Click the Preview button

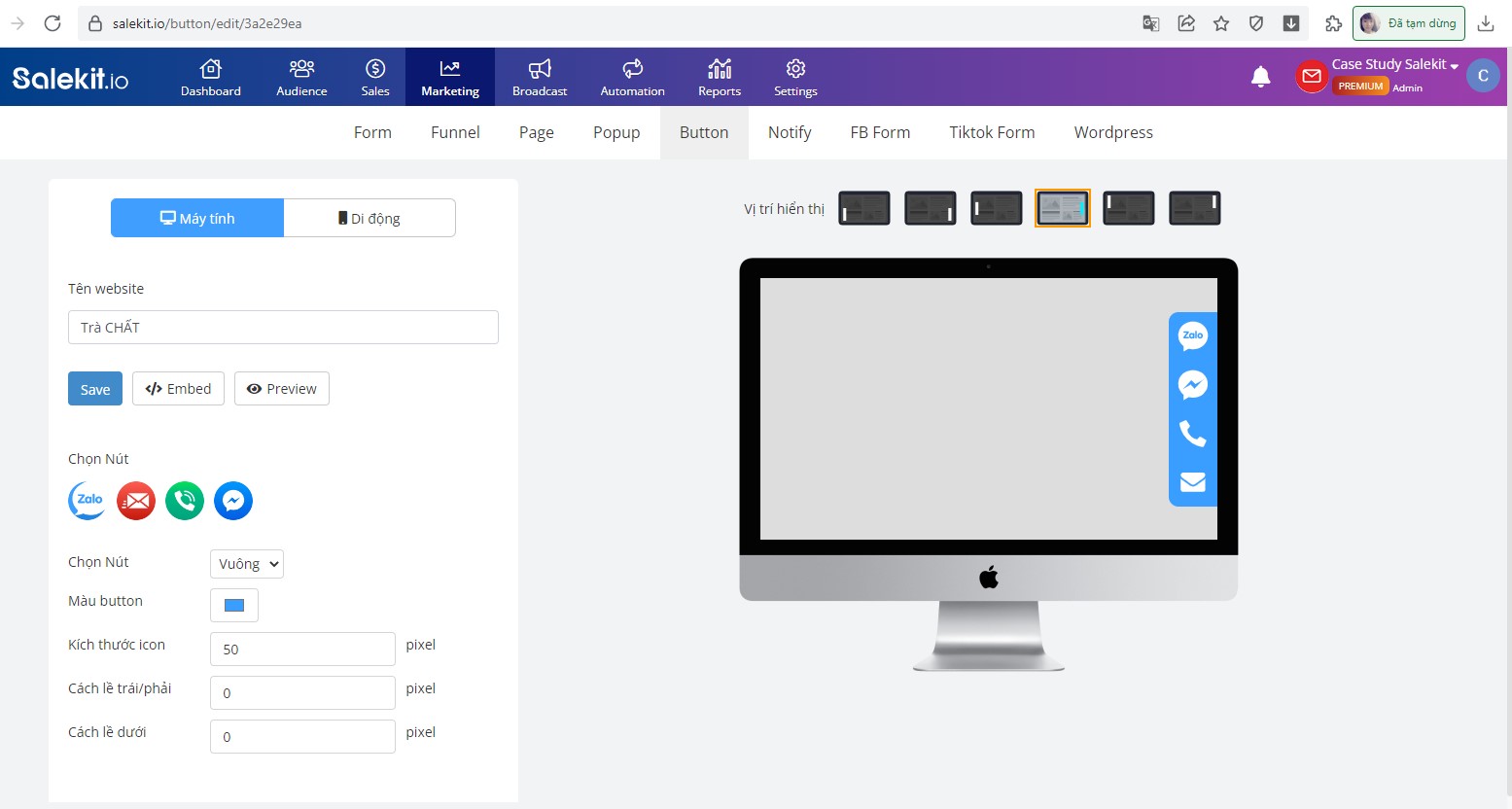(282, 389)
